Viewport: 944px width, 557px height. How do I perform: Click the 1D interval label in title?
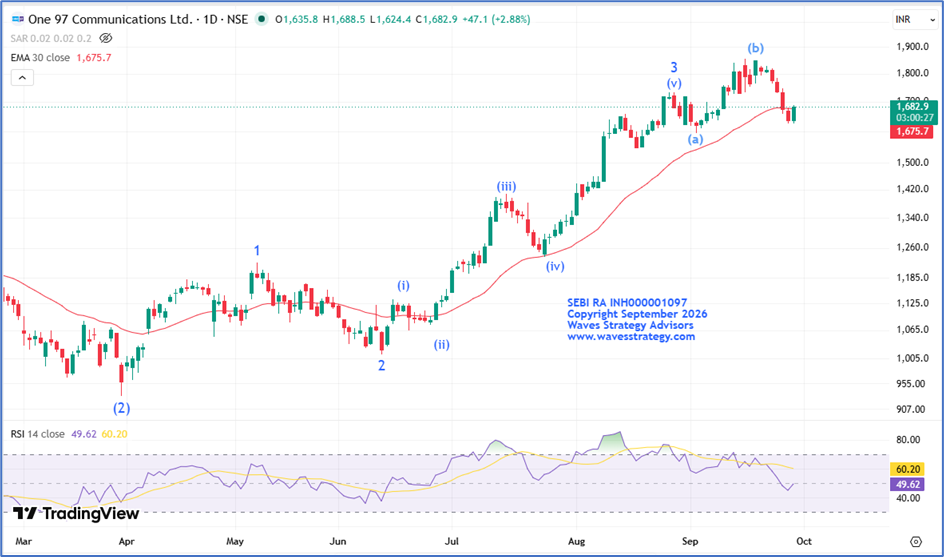click(x=210, y=19)
